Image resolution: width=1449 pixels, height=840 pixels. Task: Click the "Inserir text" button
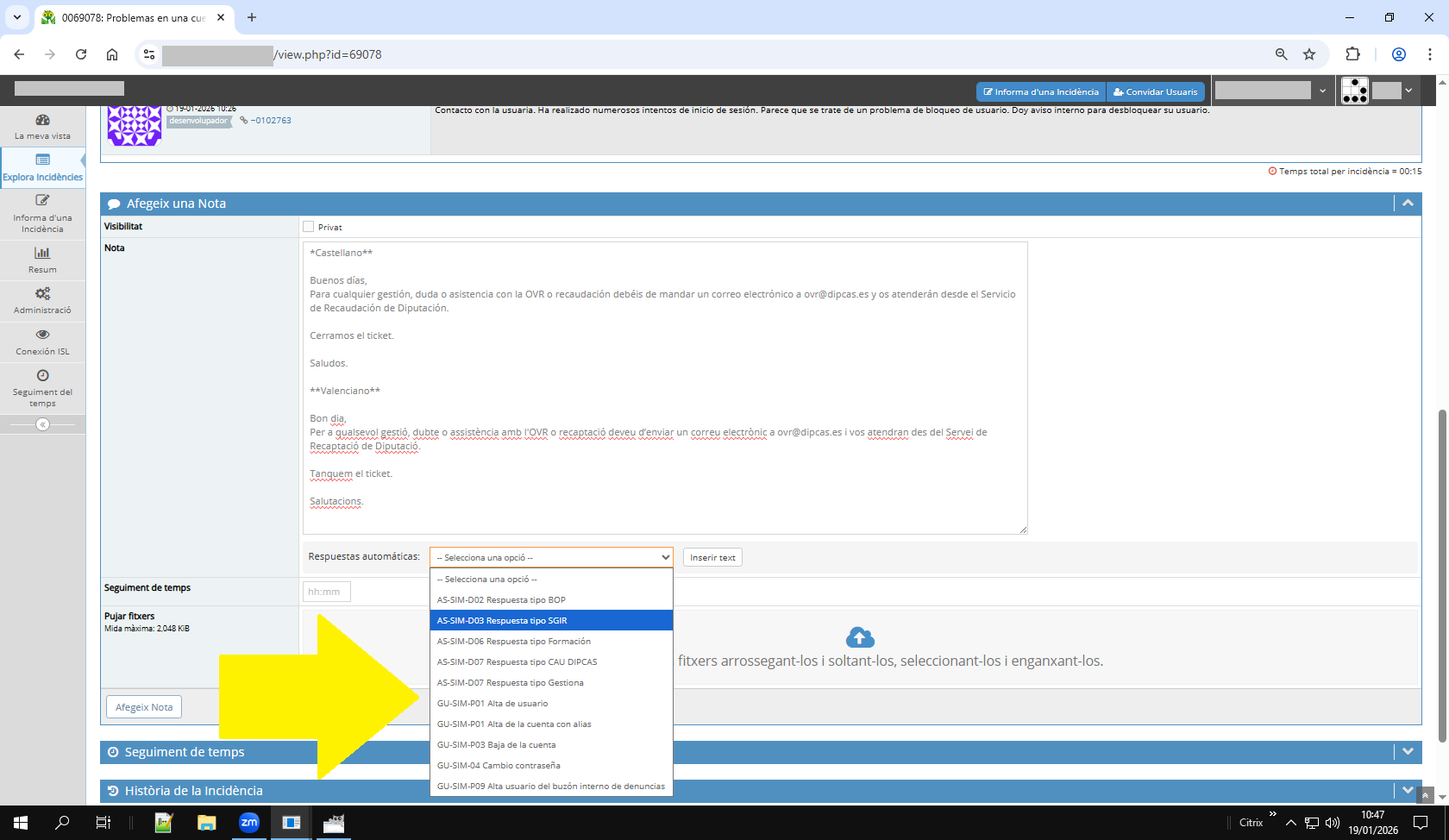712,556
